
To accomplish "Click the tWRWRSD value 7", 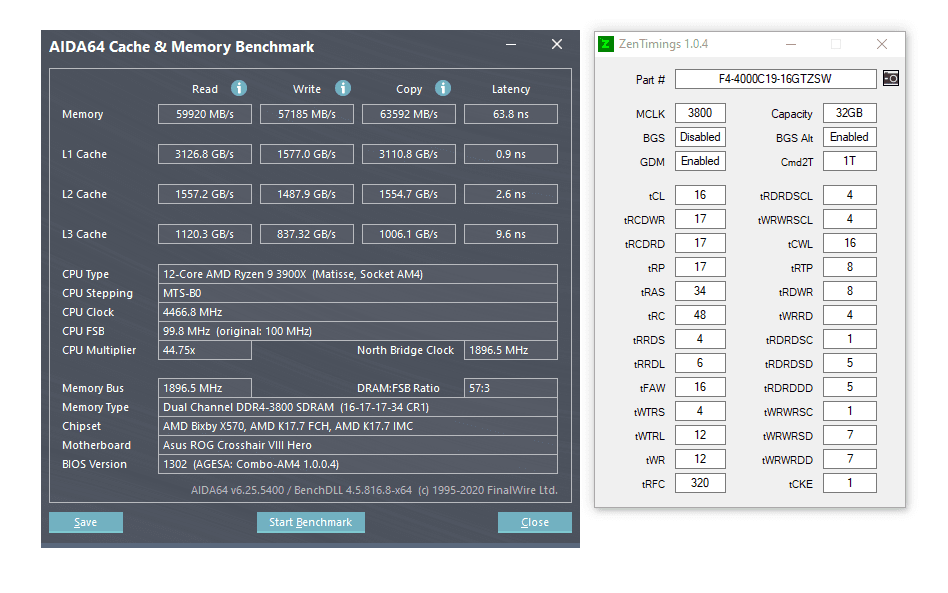I will [849, 435].
